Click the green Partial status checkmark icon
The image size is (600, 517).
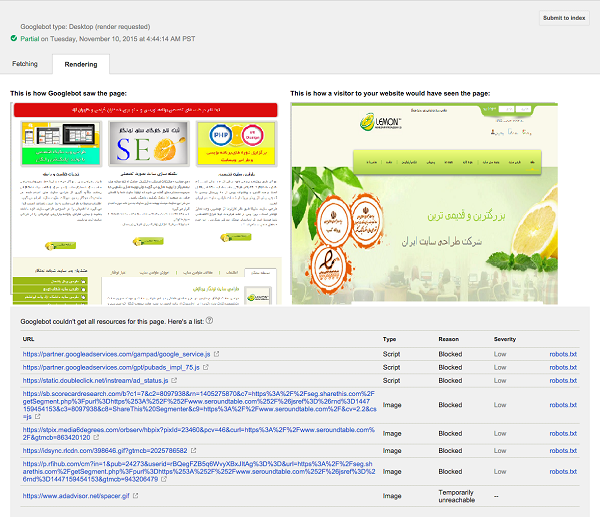[14, 38]
